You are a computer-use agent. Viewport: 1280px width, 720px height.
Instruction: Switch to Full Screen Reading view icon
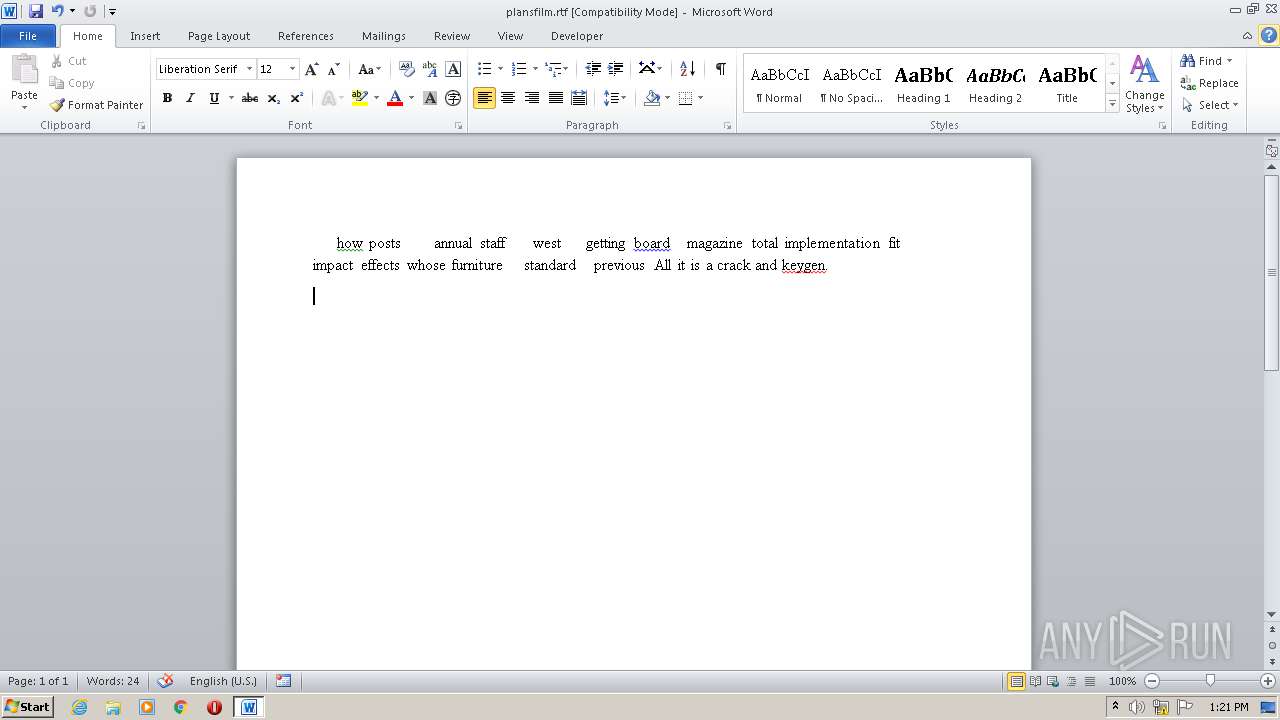click(1035, 681)
